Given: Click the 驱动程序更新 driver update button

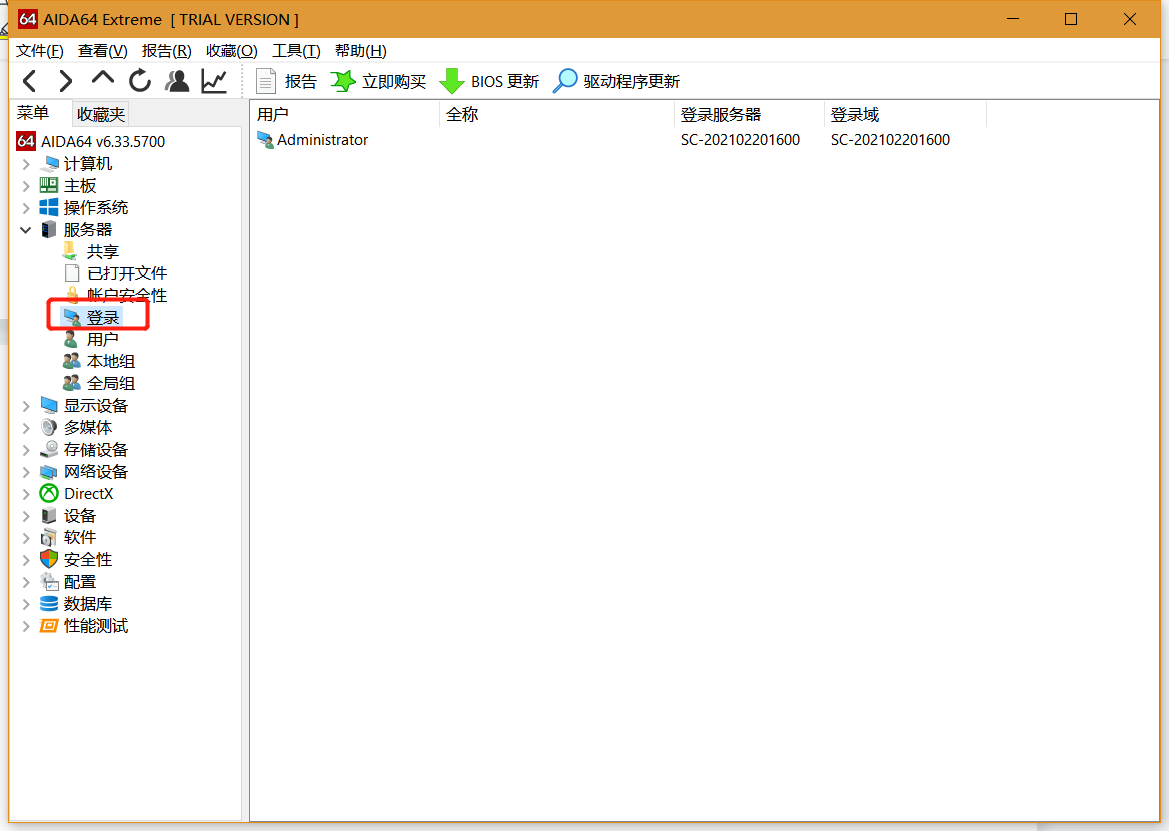Looking at the screenshot, I should pos(617,81).
